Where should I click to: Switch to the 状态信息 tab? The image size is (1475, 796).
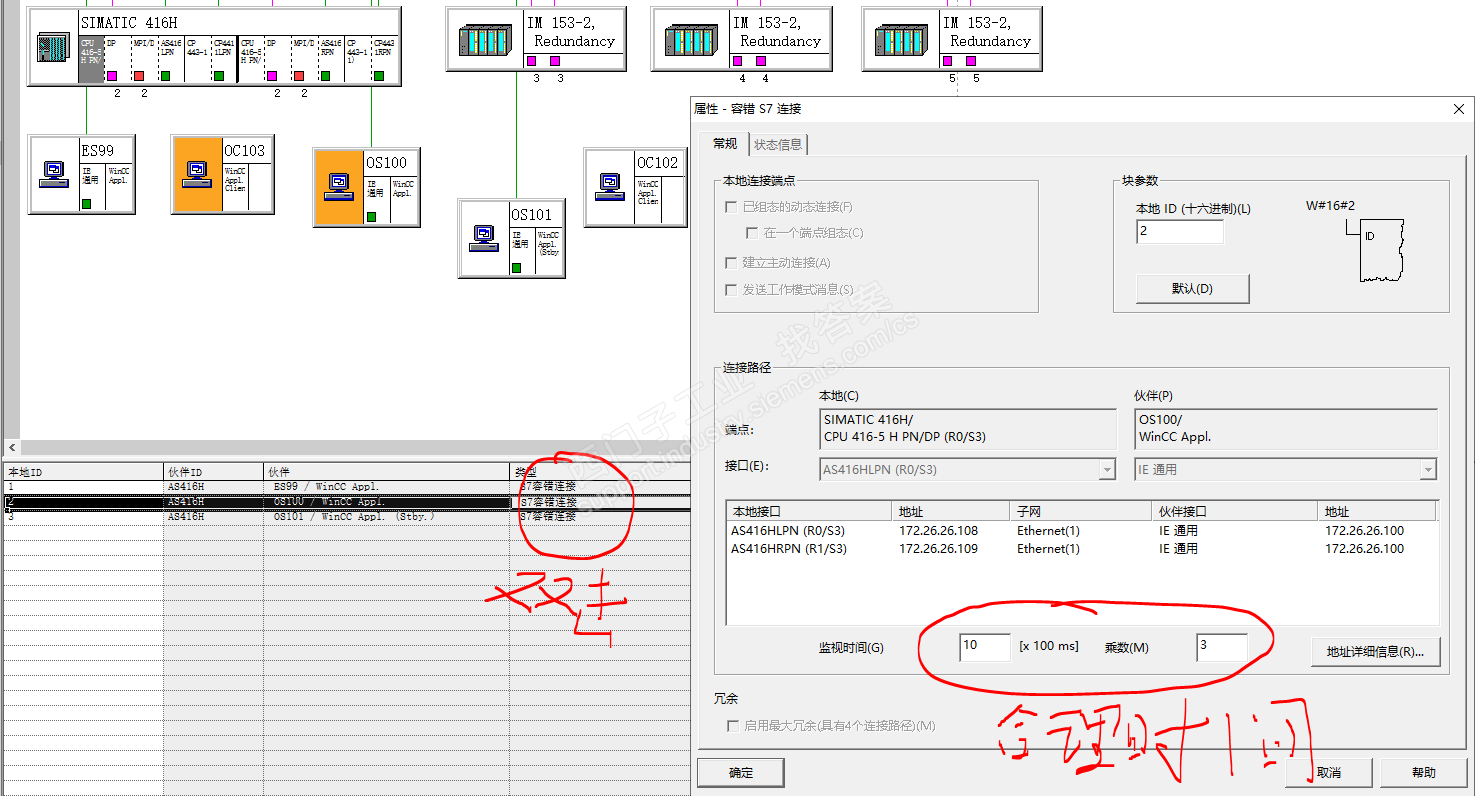pos(778,145)
